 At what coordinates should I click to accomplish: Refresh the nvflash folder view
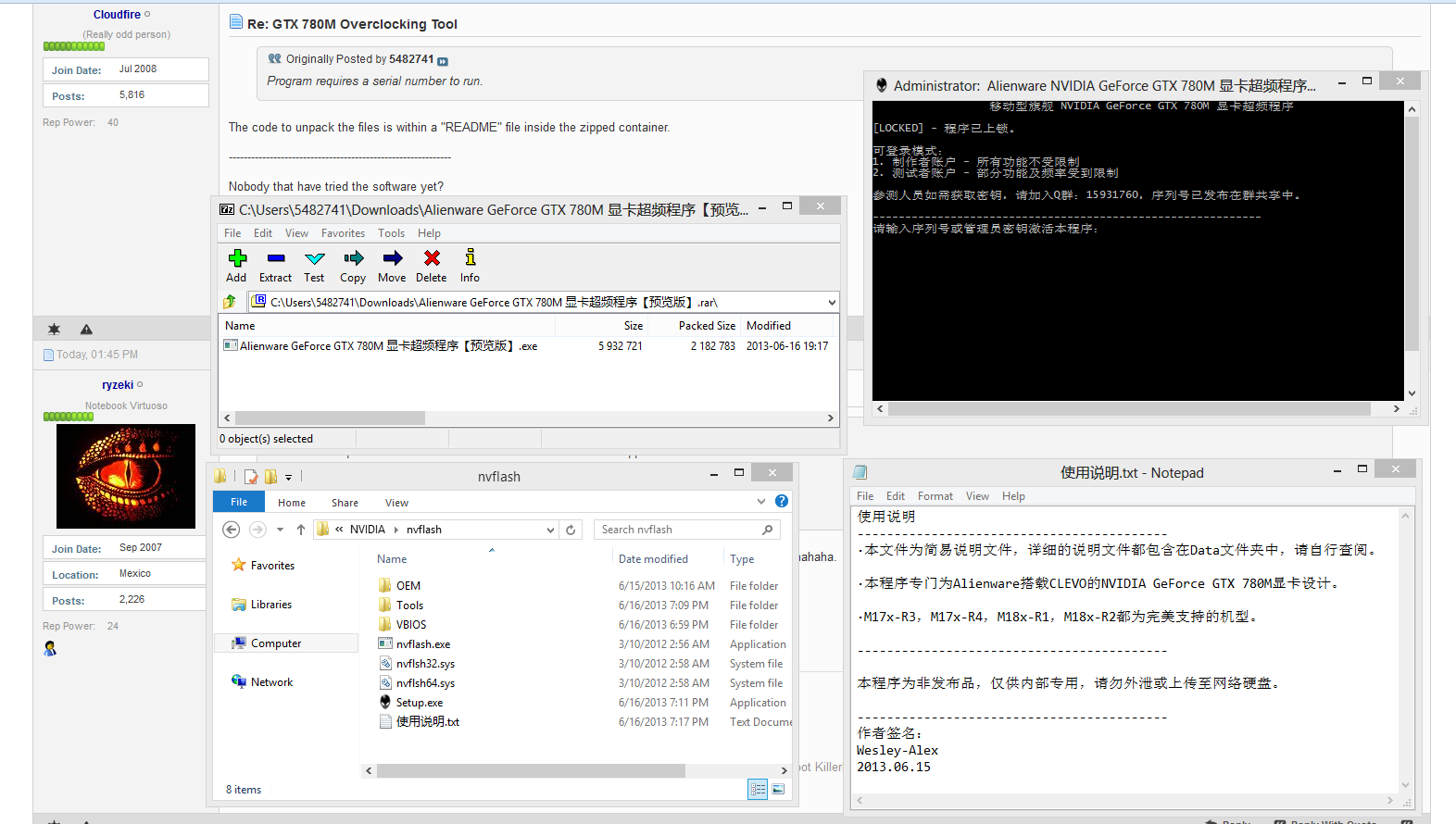(571, 530)
